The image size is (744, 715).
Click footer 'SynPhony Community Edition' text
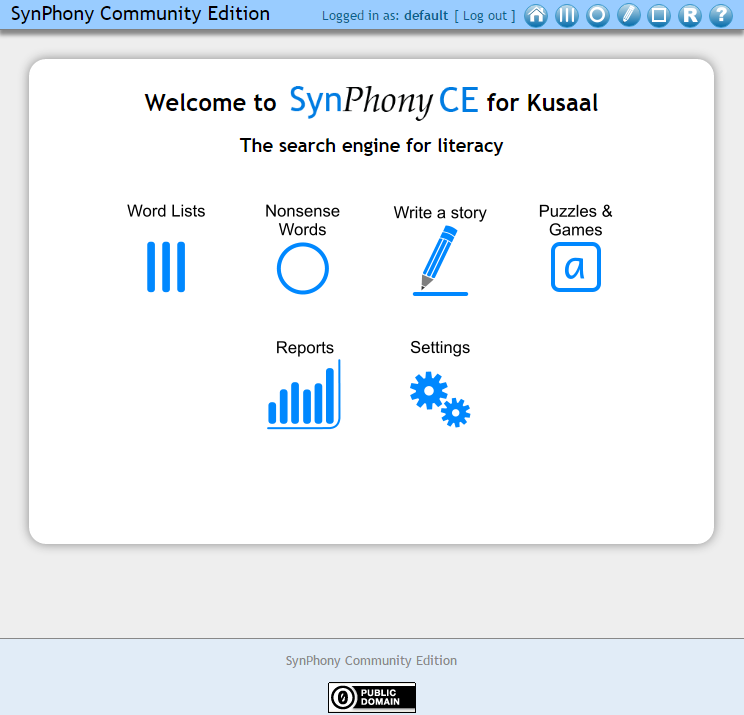pyautogui.click(x=371, y=660)
